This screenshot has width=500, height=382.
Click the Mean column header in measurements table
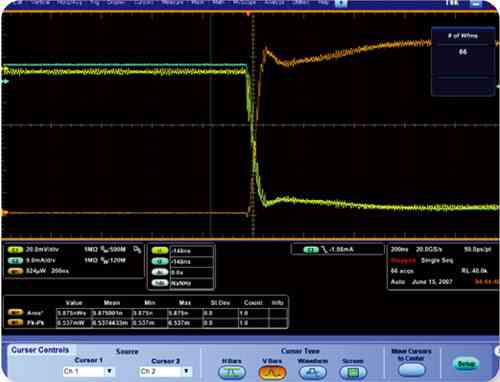click(x=112, y=303)
